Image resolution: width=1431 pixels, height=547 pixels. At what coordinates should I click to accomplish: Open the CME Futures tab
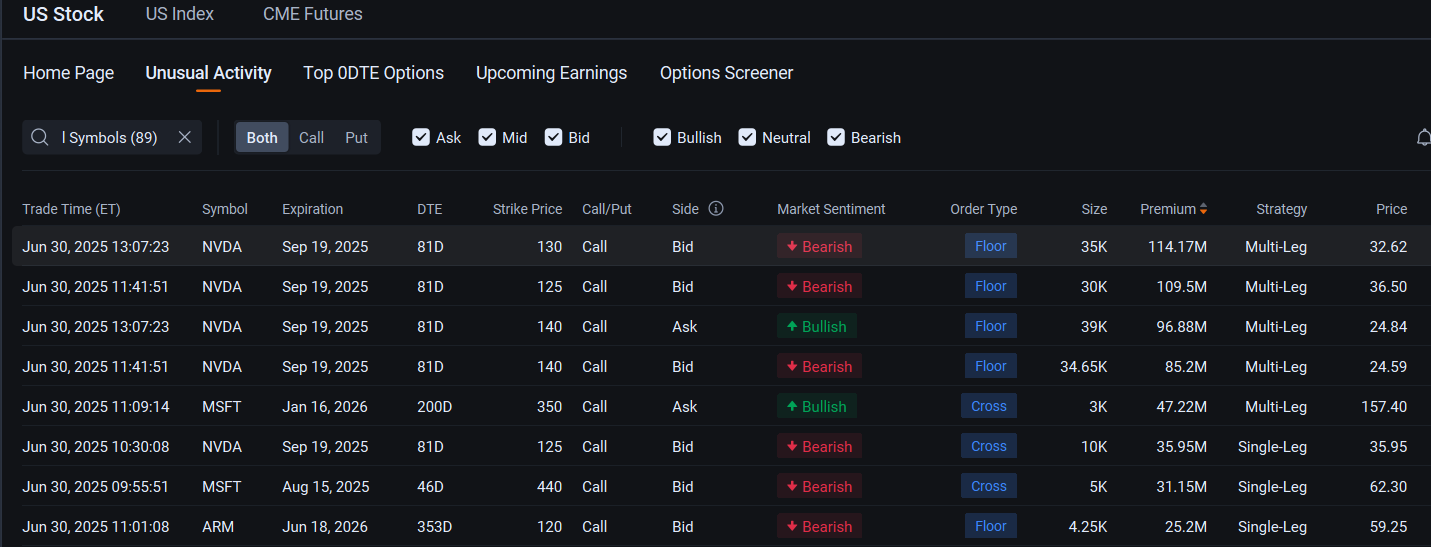click(313, 14)
